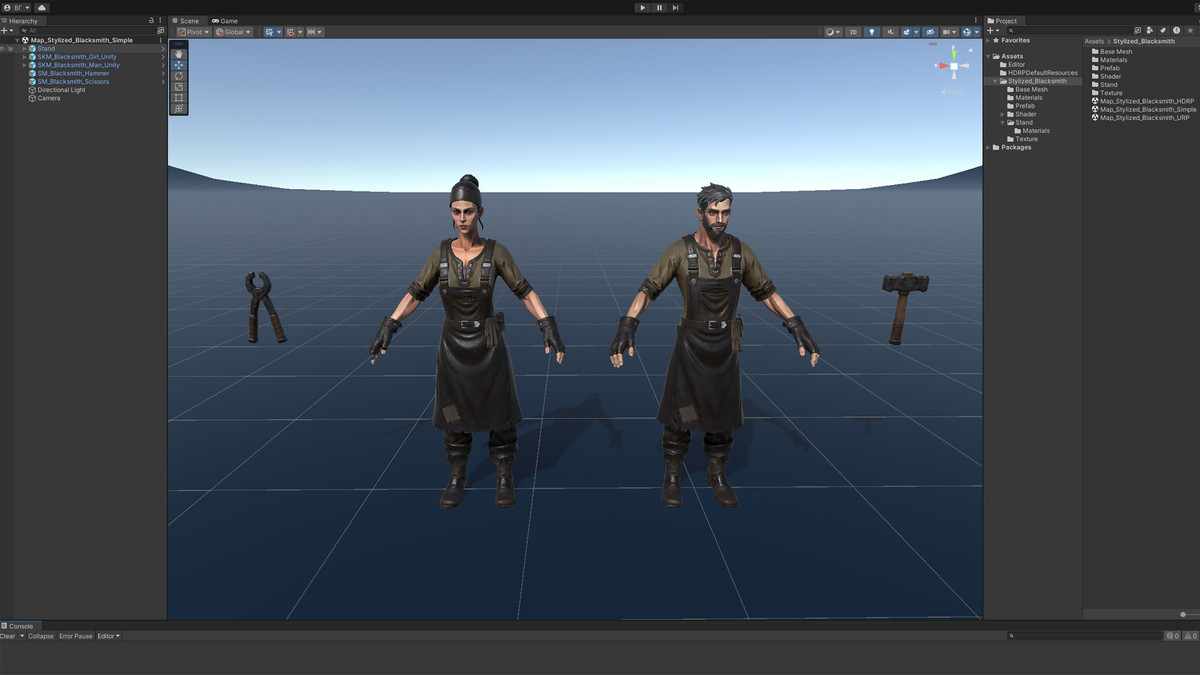This screenshot has height=675, width=1200.
Task: Select the Move tool
Action: (179, 65)
